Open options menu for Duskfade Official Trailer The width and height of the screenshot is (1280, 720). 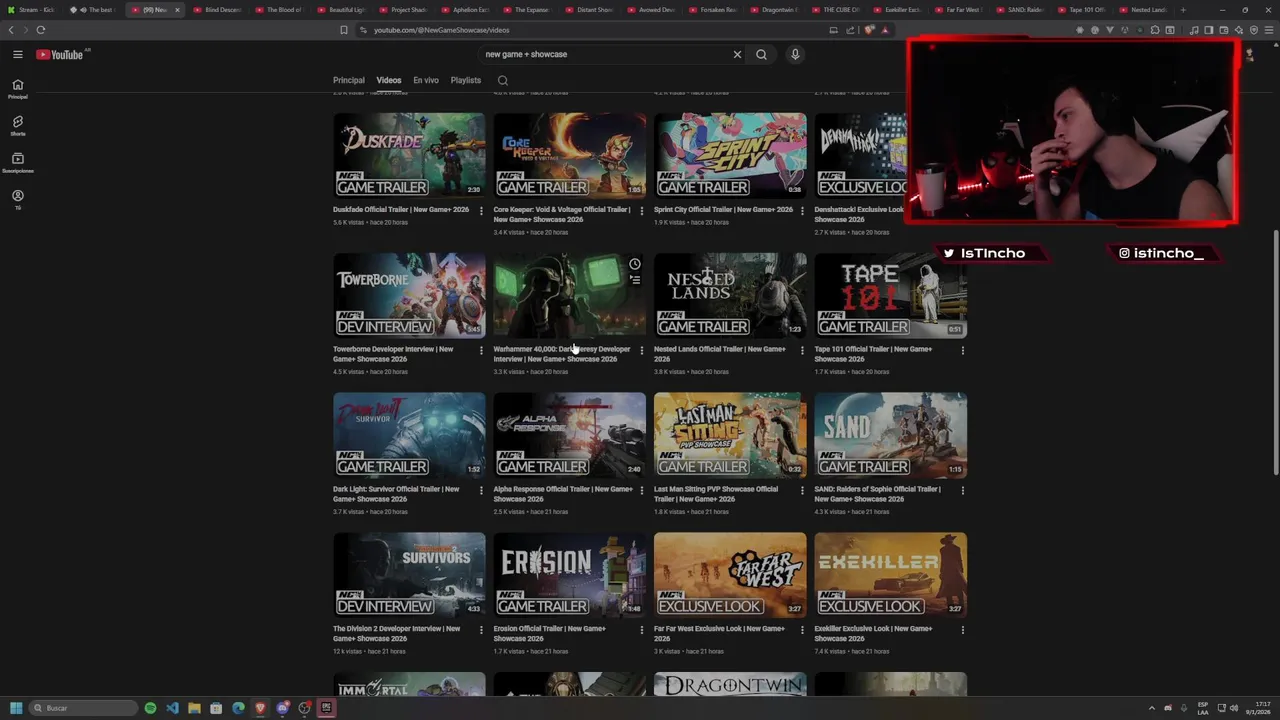tap(481, 211)
